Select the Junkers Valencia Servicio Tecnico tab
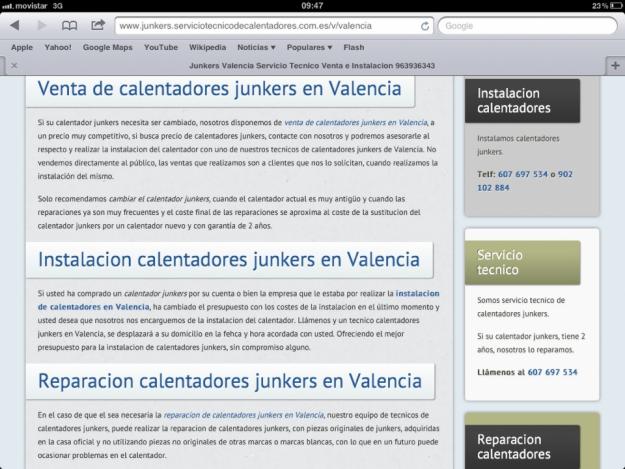 point(312,65)
